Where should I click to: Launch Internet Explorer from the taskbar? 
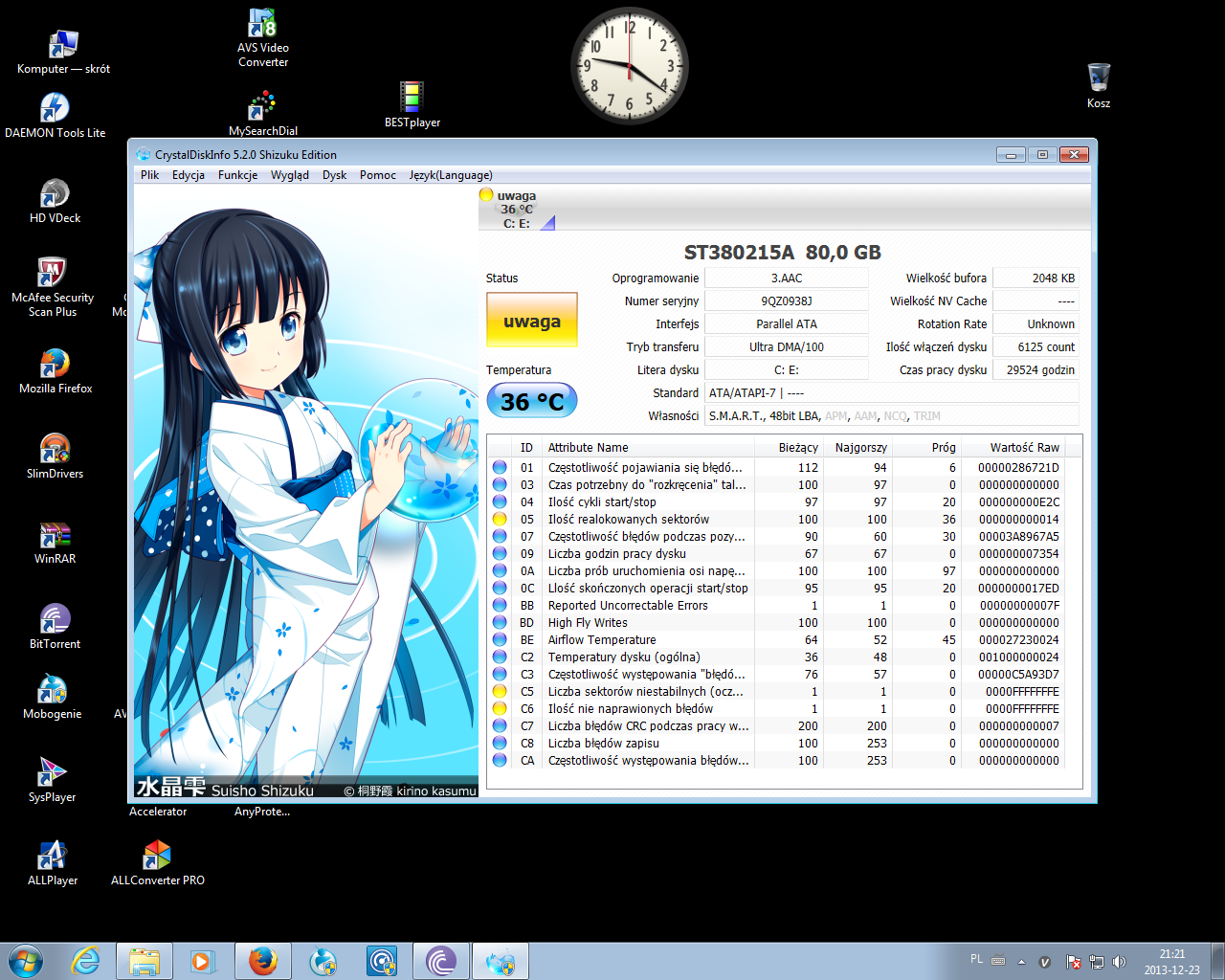click(86, 961)
